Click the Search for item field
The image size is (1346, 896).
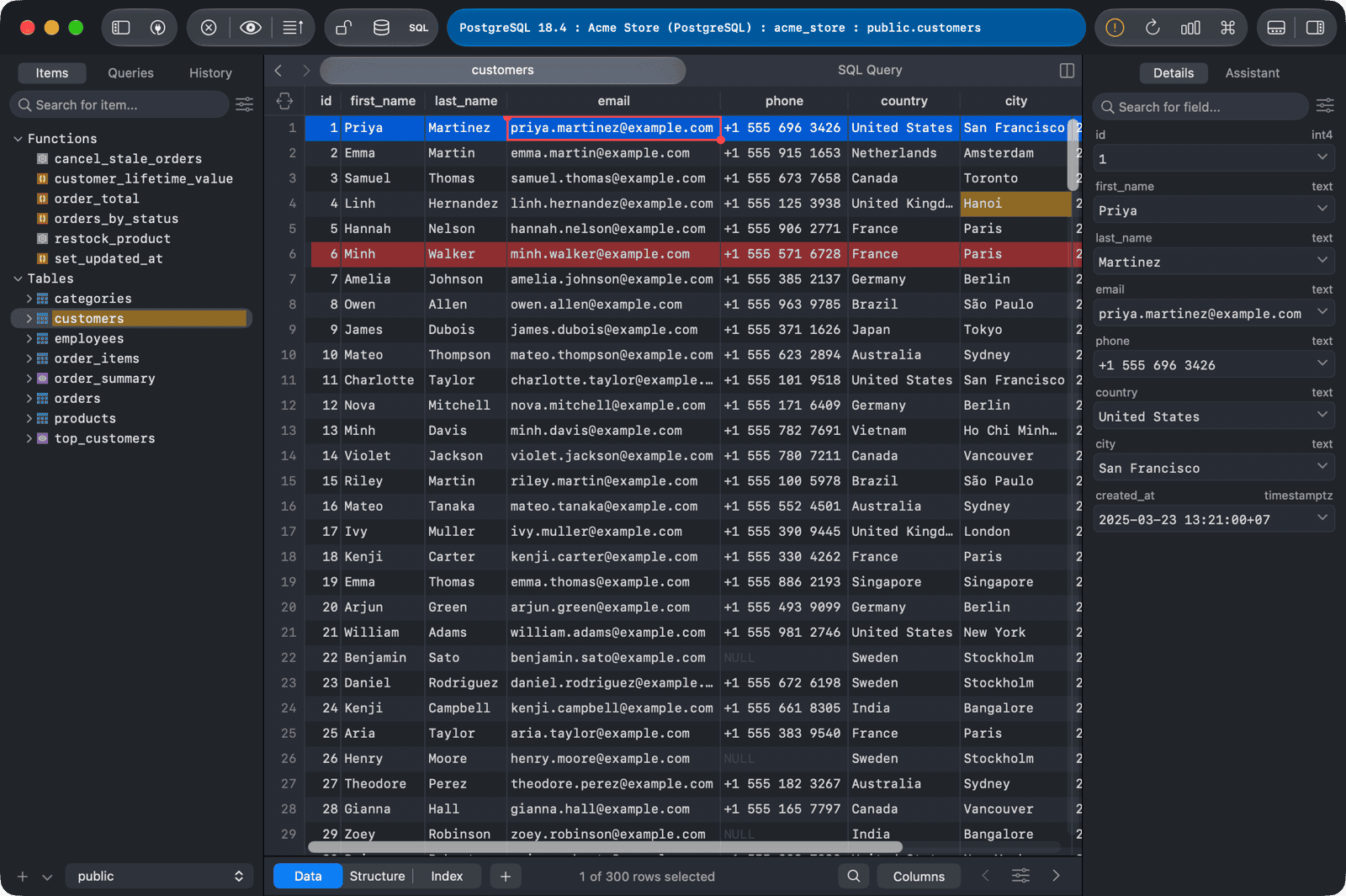(119, 104)
